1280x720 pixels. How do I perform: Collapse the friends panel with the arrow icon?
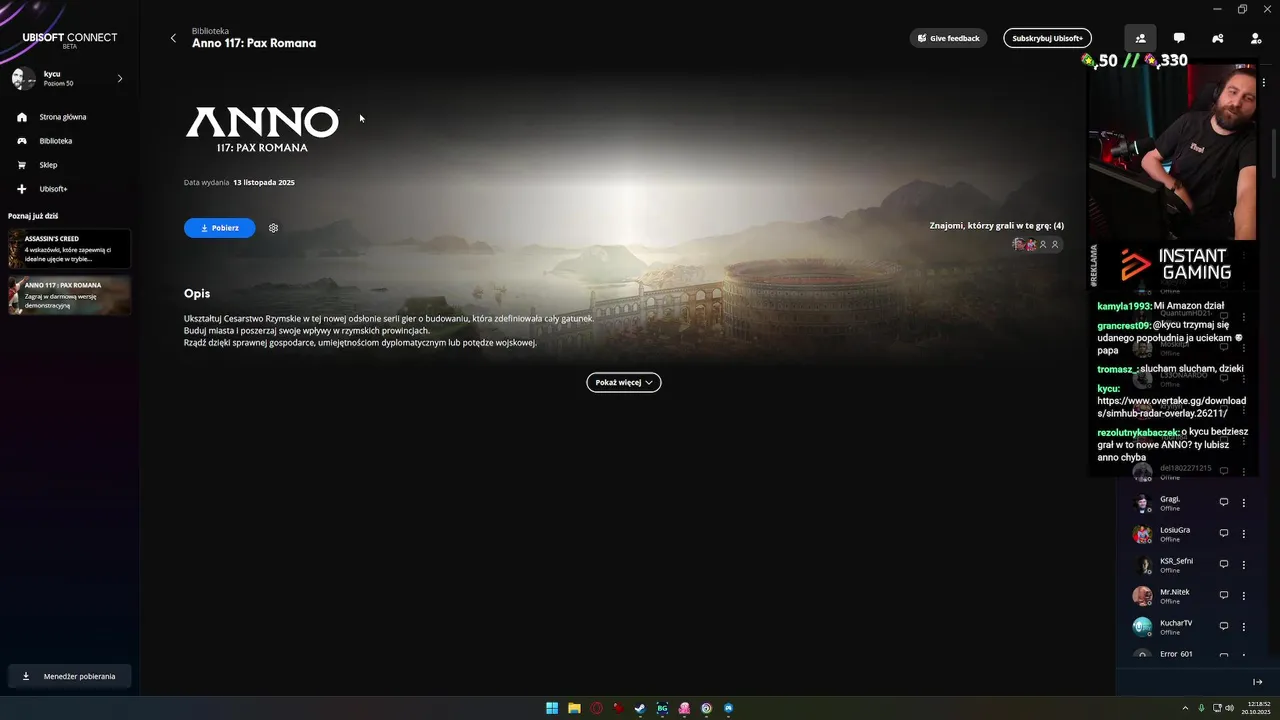click(1258, 682)
